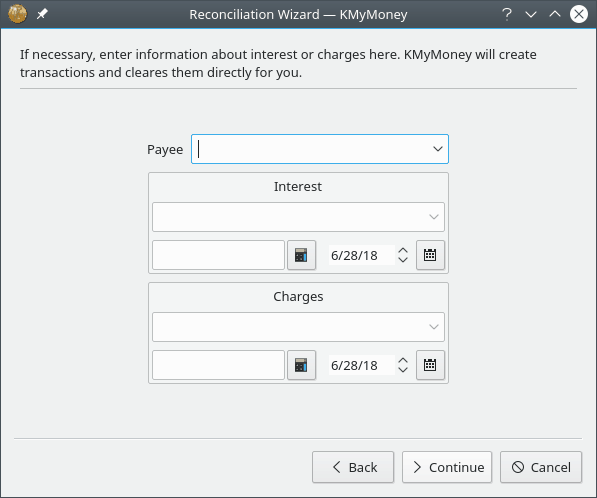The width and height of the screenshot is (597, 498).
Task: Click the Interest date 6/28/18 field
Action: pos(362,255)
